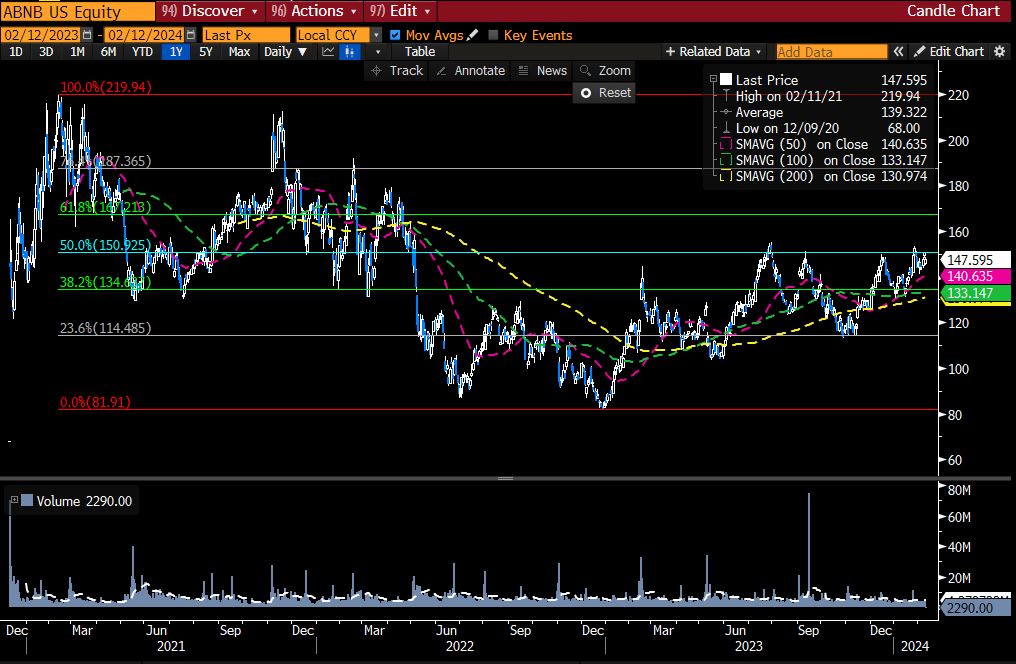Click the News list icon

[x=524, y=71]
